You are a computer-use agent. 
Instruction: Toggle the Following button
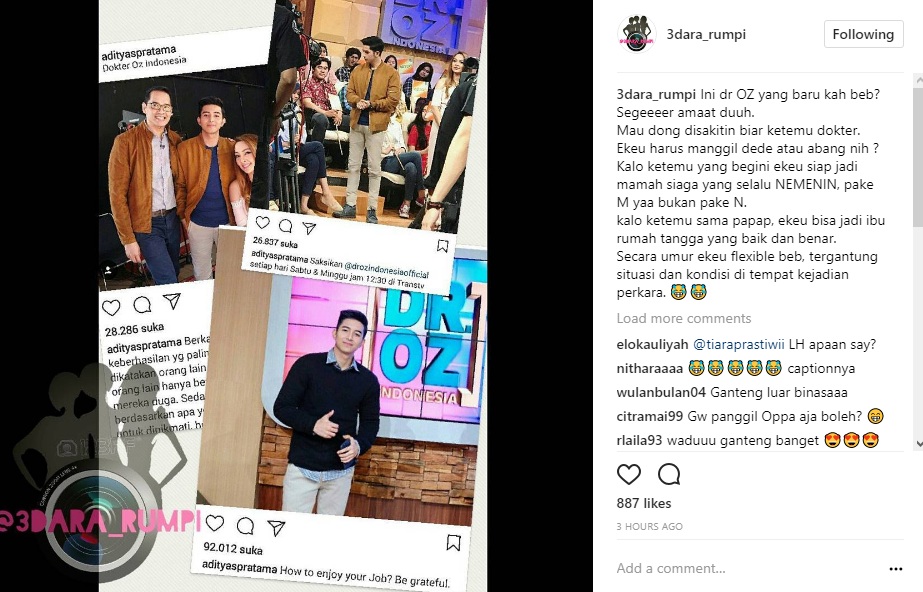coord(864,35)
